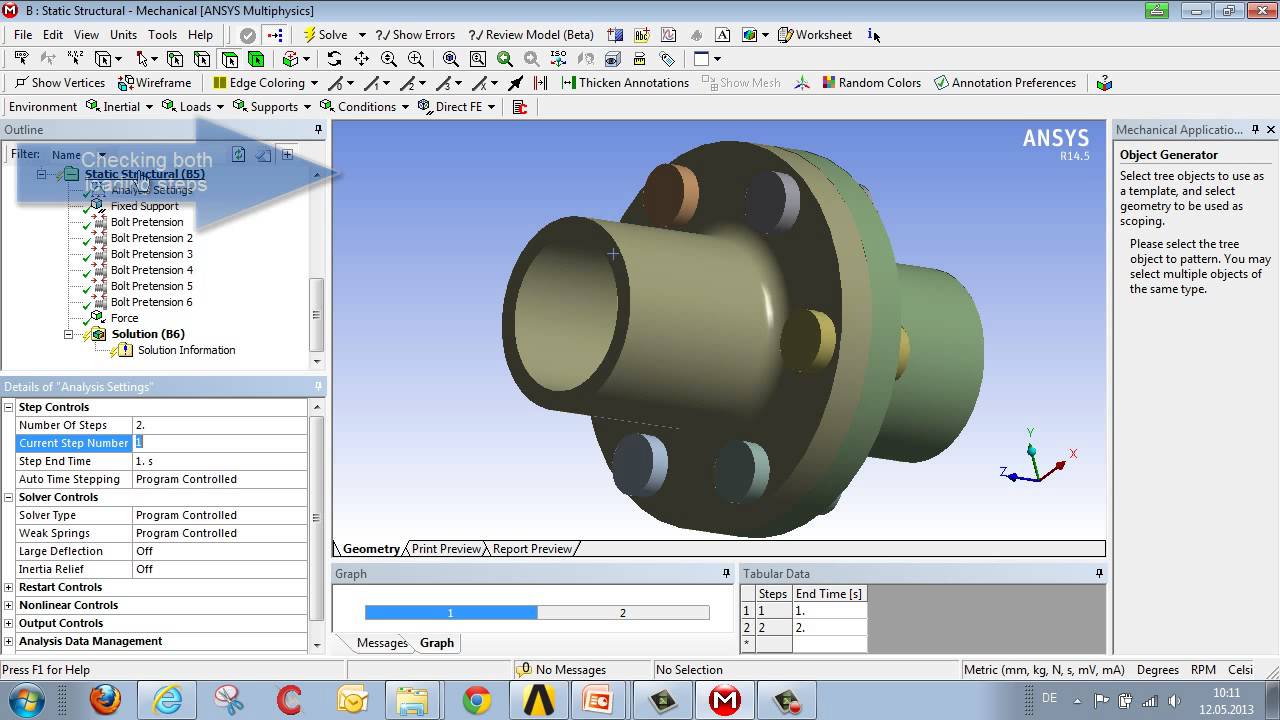Viewport: 1280px width, 720px height.
Task: Toggle the black arrow edge direction icon
Action: (515, 83)
